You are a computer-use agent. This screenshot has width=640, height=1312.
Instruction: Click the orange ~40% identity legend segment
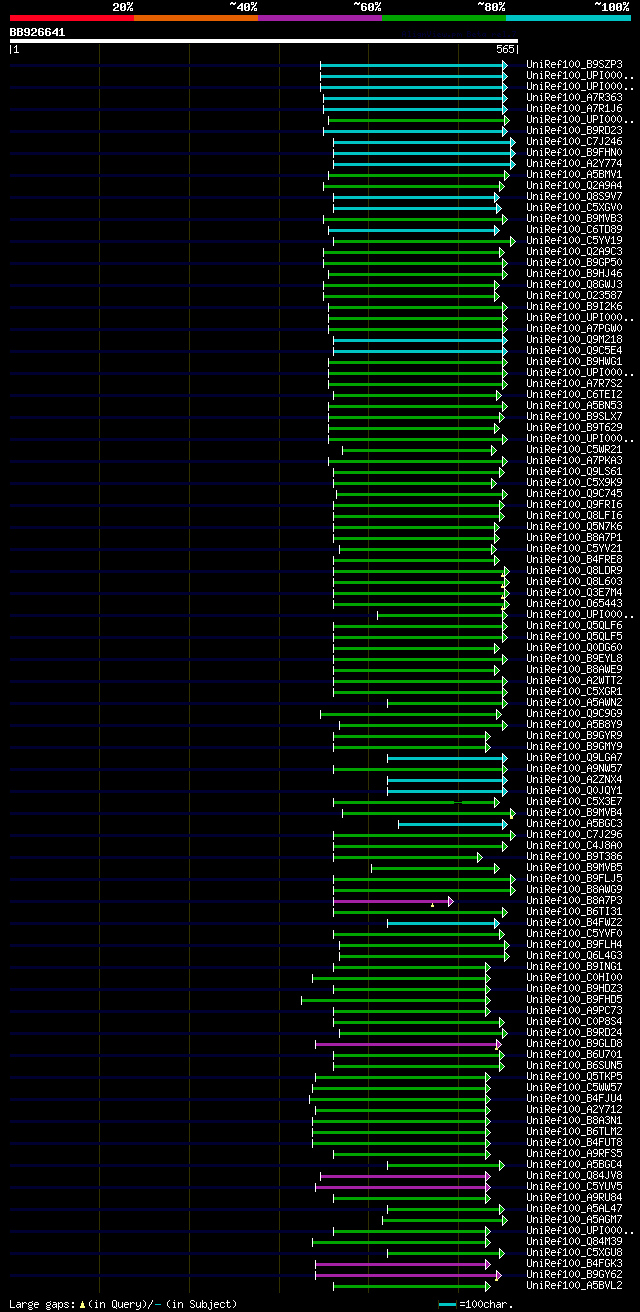[x=195, y=17]
